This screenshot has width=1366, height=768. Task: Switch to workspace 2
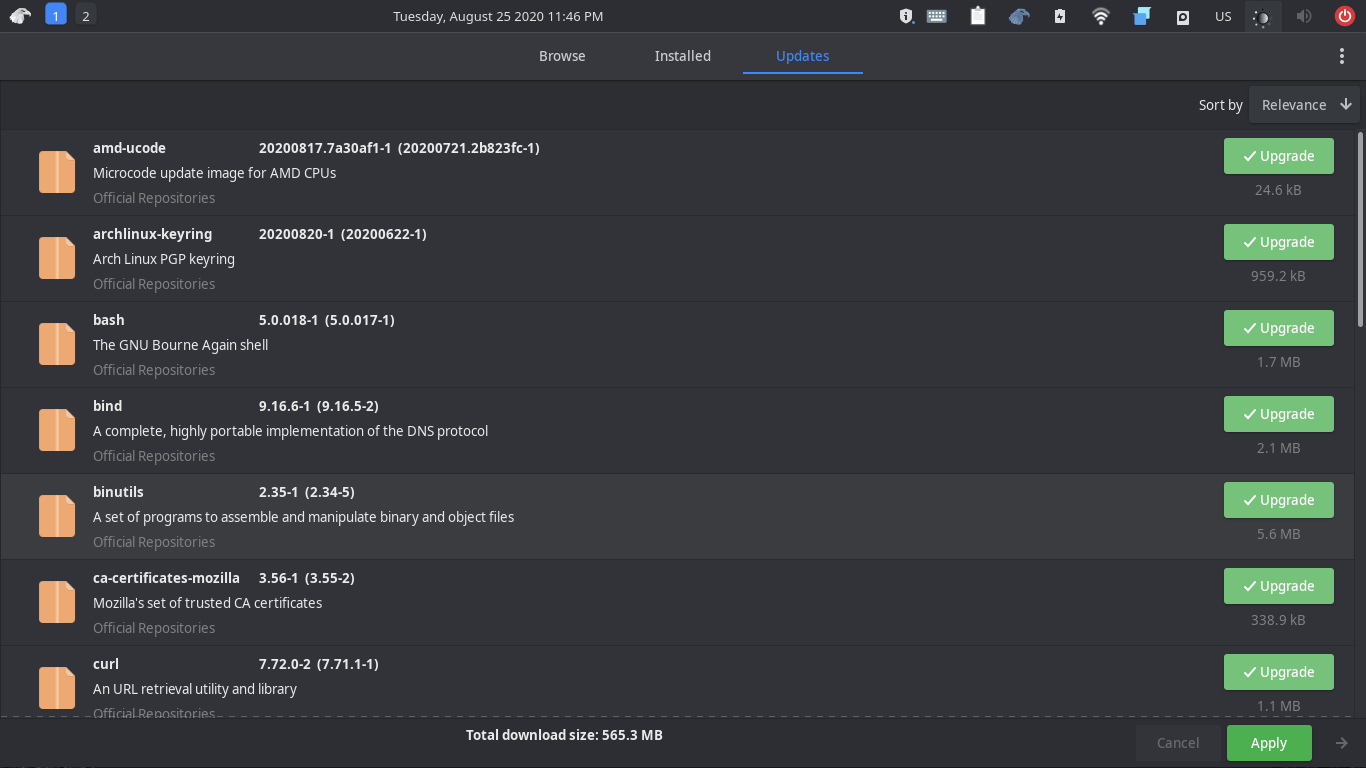tap(86, 16)
